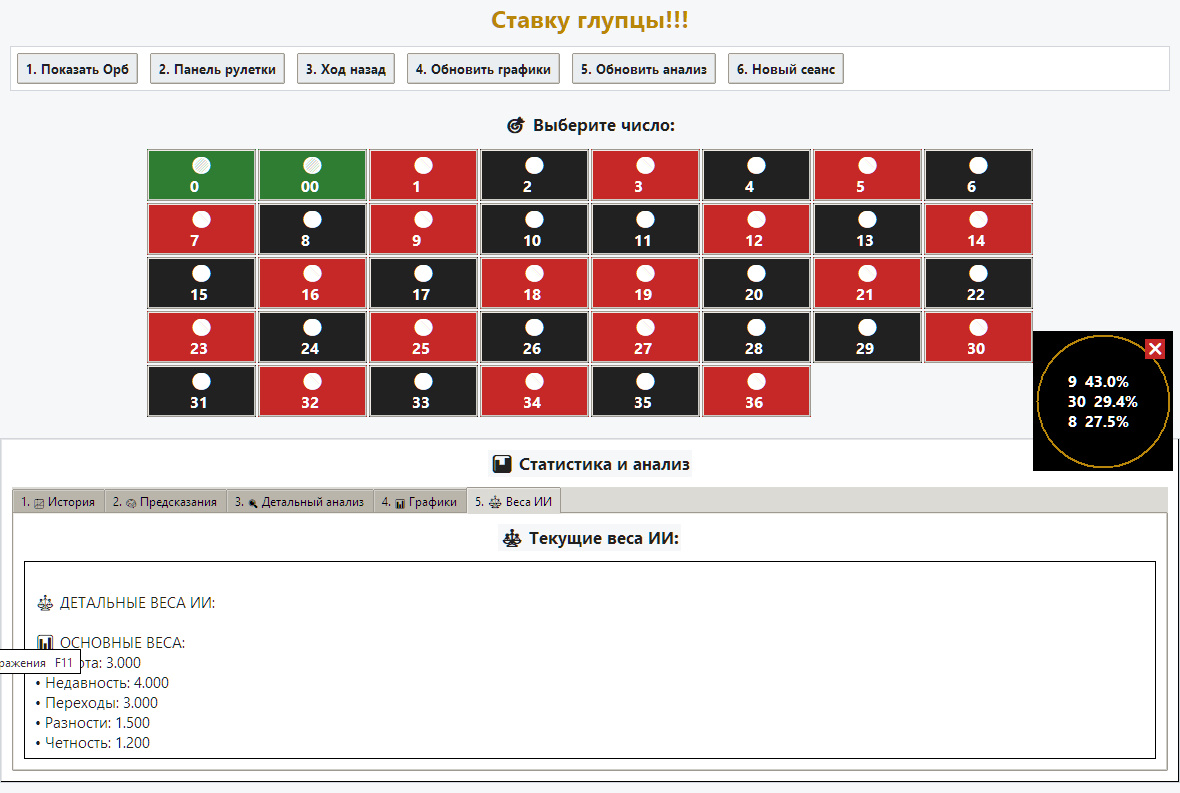Open '2. Предсказания' tab
The image size is (1180, 793).
point(165,502)
